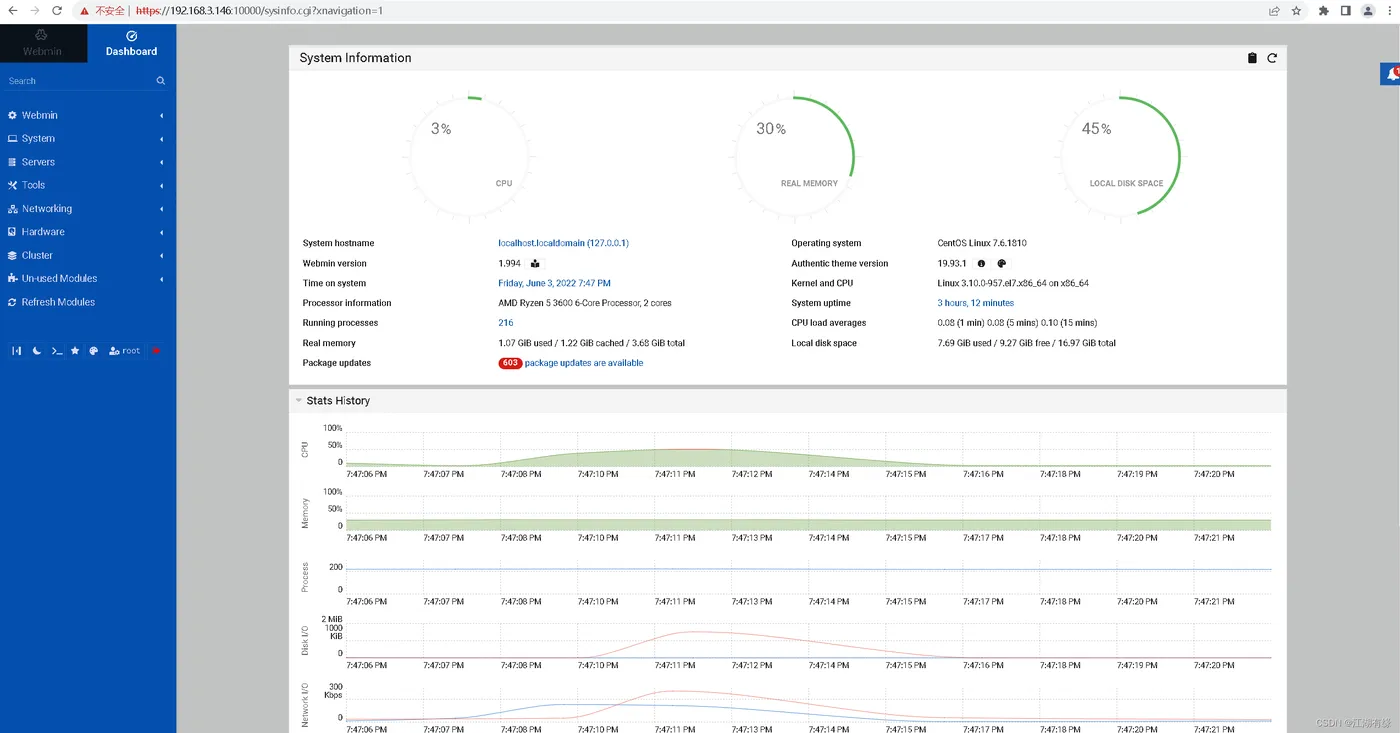
Task: Focus the sidebar Search field
Action: coord(78,81)
